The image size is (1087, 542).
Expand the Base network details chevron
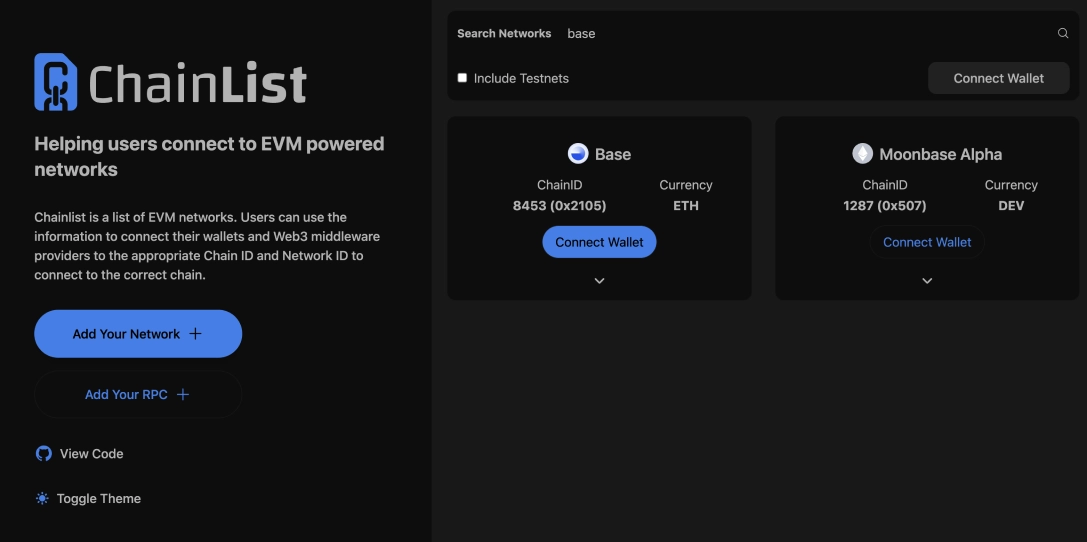(599, 281)
